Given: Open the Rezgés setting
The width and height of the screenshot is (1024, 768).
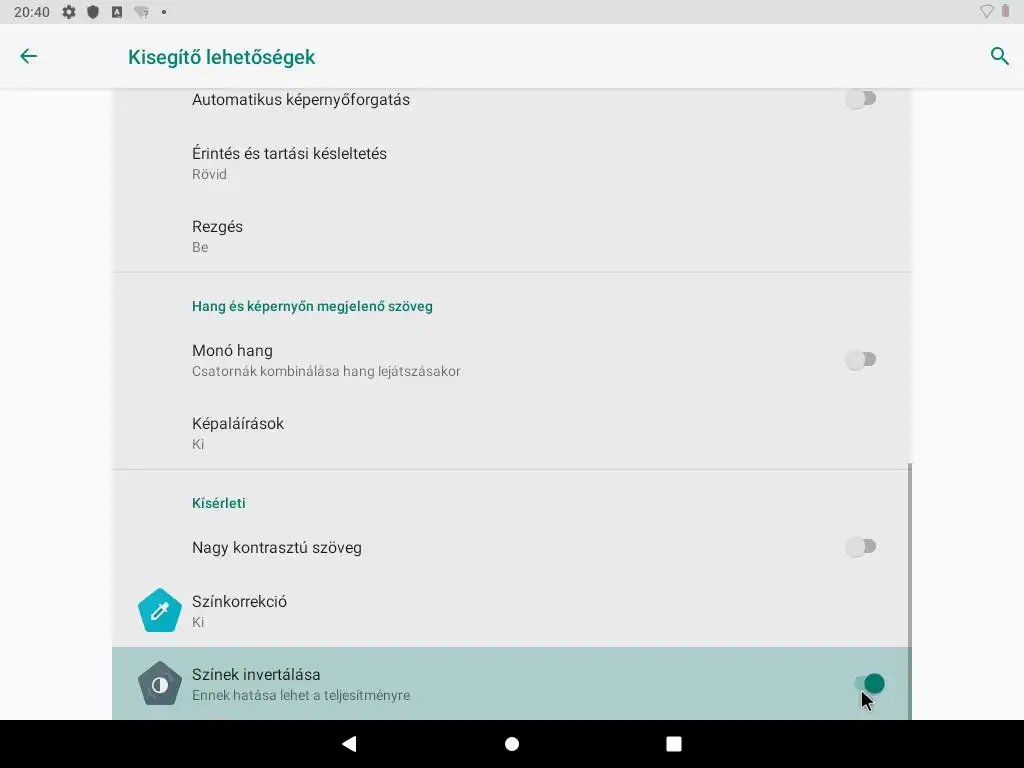Looking at the screenshot, I should (x=511, y=236).
